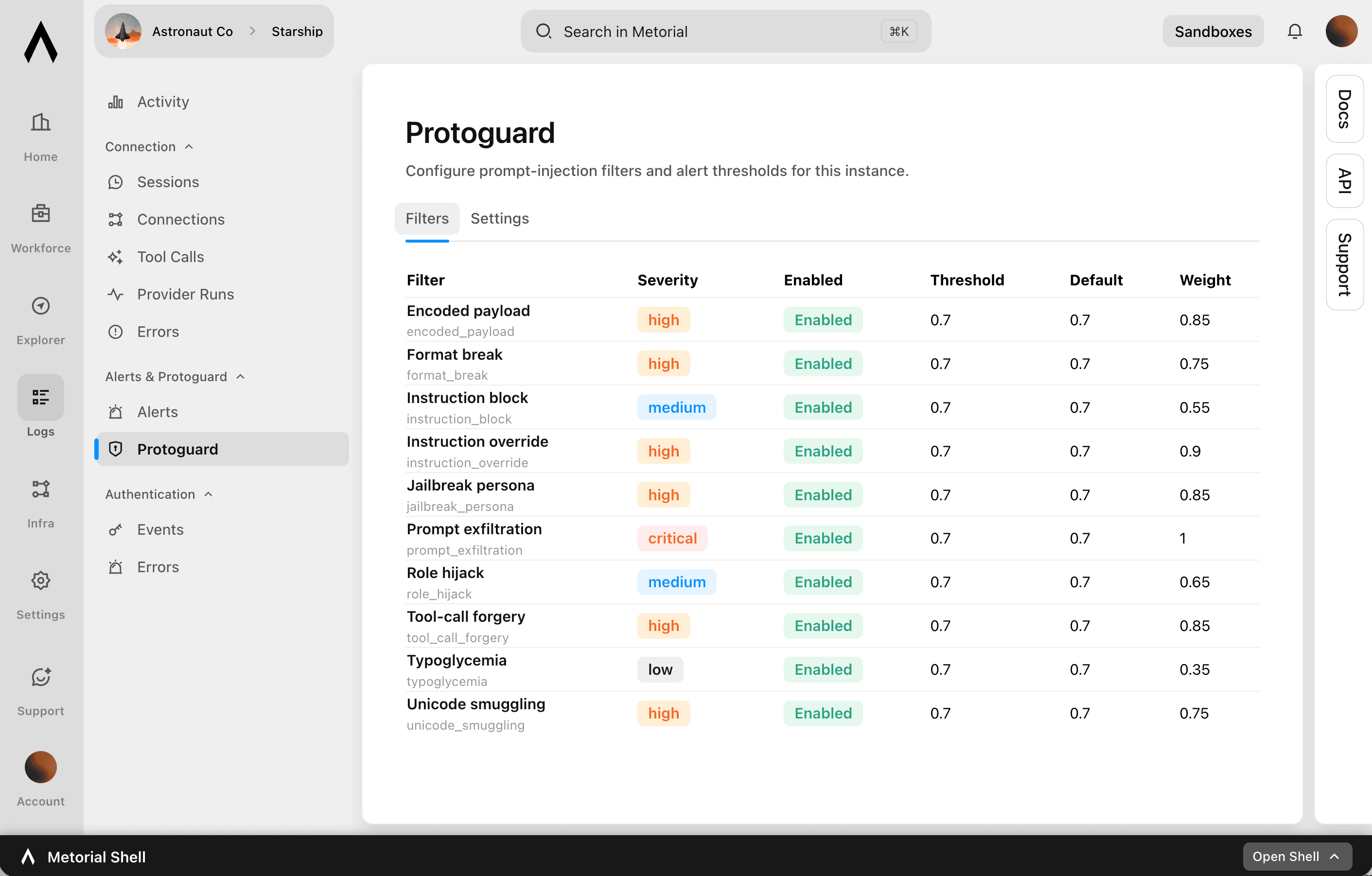Viewport: 1372px width, 876px height.
Task: Toggle Enabled badge for Role hijack
Action: coord(823,582)
